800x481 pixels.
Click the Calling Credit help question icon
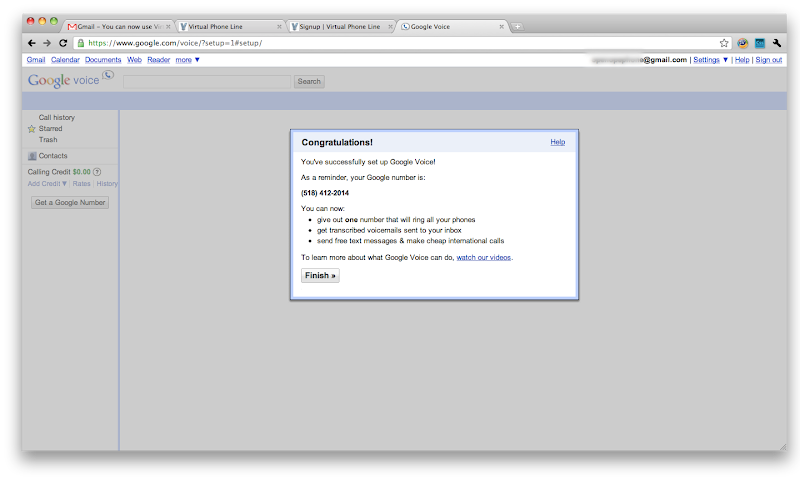point(97,172)
